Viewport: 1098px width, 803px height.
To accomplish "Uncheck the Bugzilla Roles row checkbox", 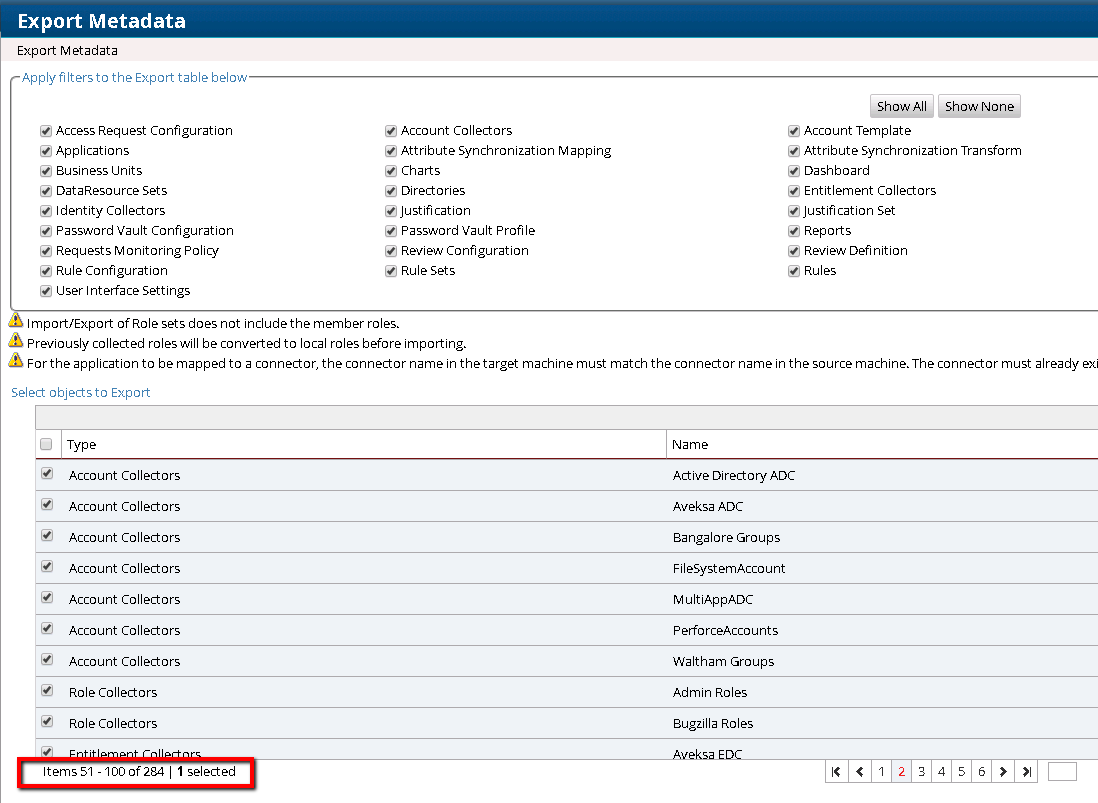I will (47, 722).
